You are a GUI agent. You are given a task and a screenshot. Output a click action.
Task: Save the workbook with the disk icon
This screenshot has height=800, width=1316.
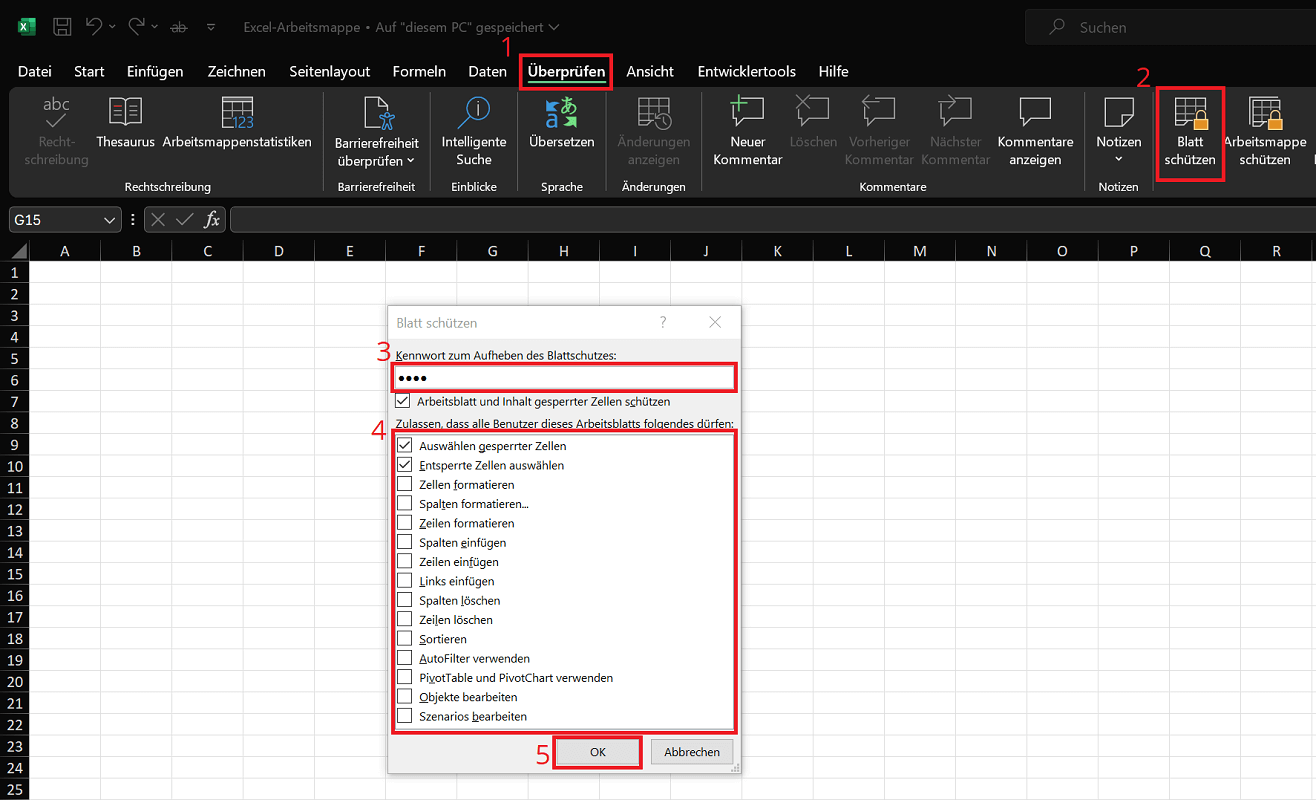point(62,27)
